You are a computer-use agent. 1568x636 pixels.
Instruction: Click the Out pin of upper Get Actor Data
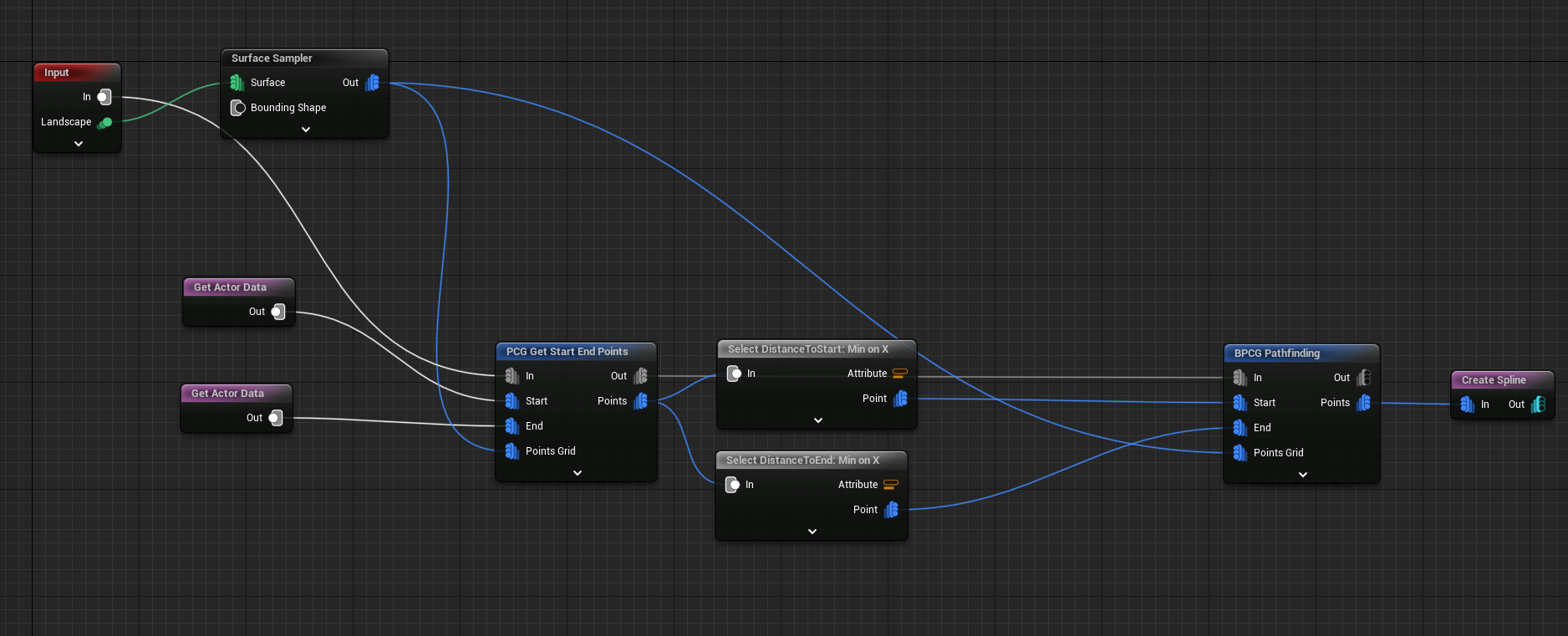(278, 312)
